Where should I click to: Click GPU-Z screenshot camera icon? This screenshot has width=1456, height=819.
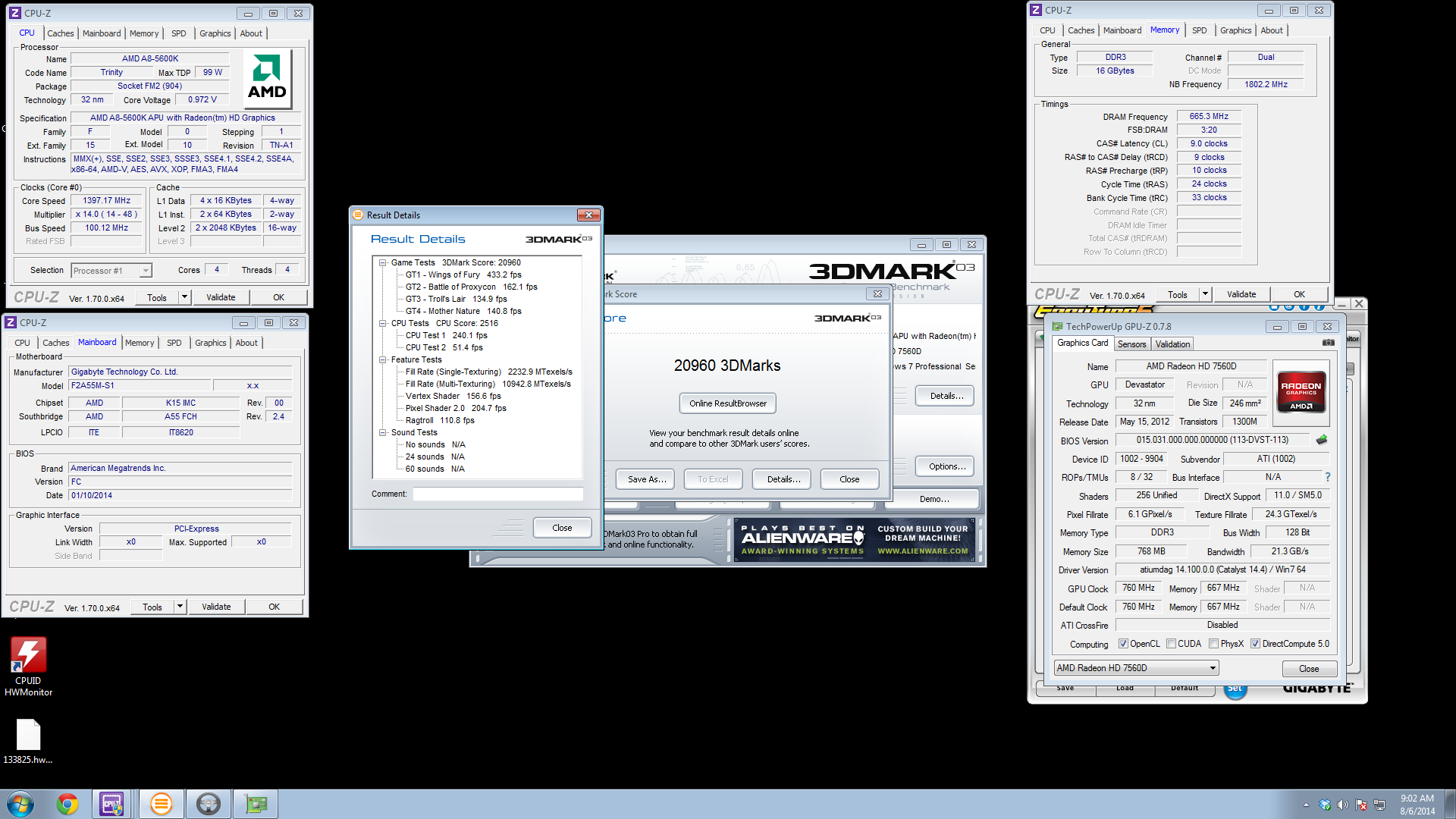click(1328, 343)
